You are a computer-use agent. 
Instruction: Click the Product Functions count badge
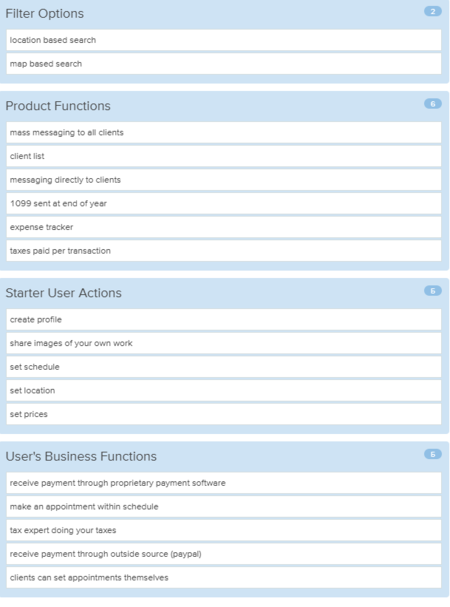[433, 104]
